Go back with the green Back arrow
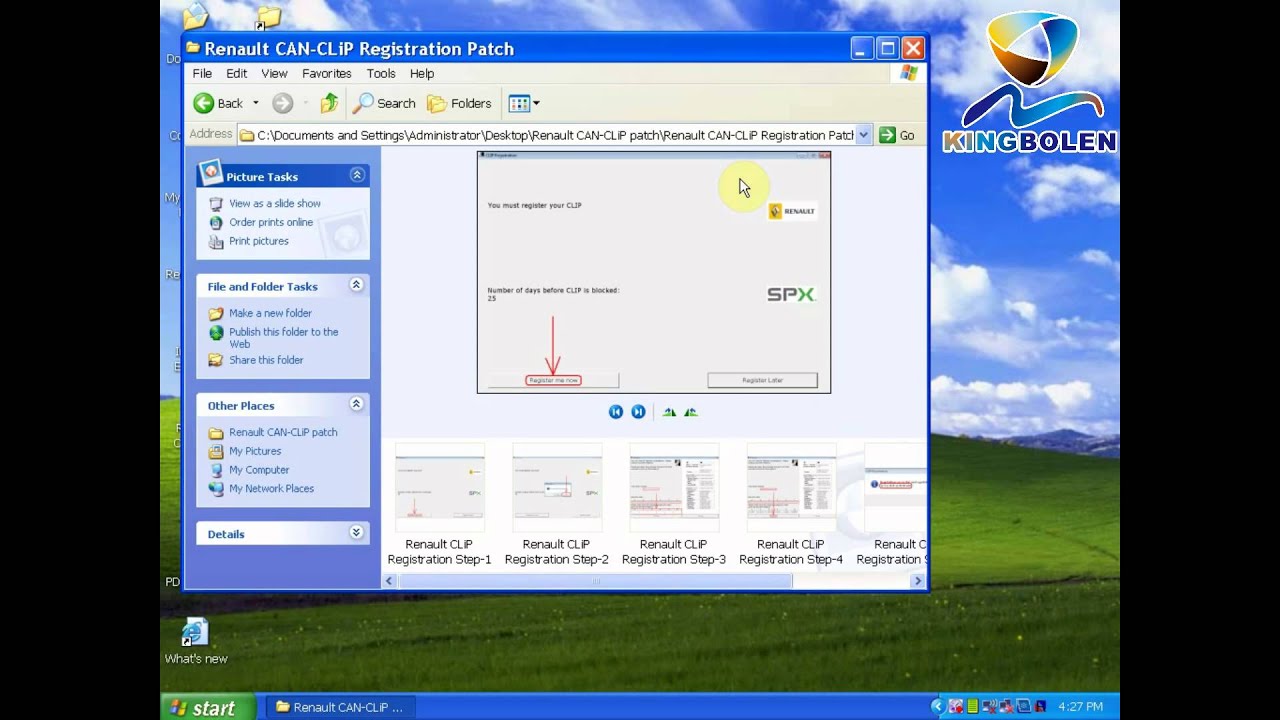 [218, 103]
